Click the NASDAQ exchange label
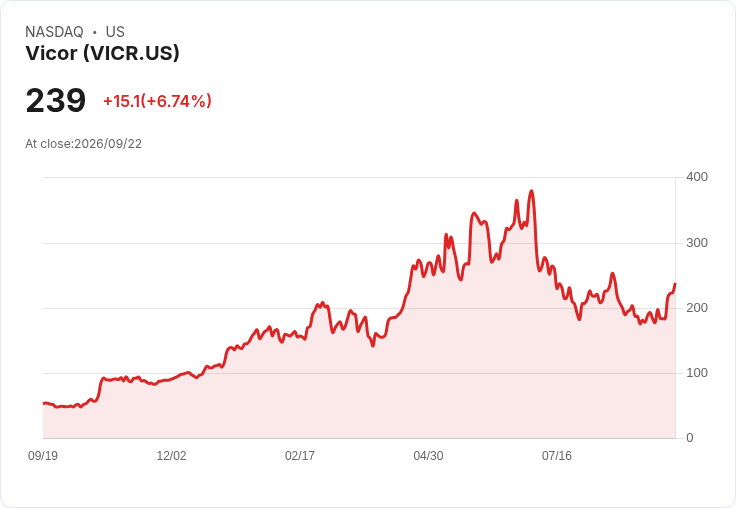 point(54,32)
